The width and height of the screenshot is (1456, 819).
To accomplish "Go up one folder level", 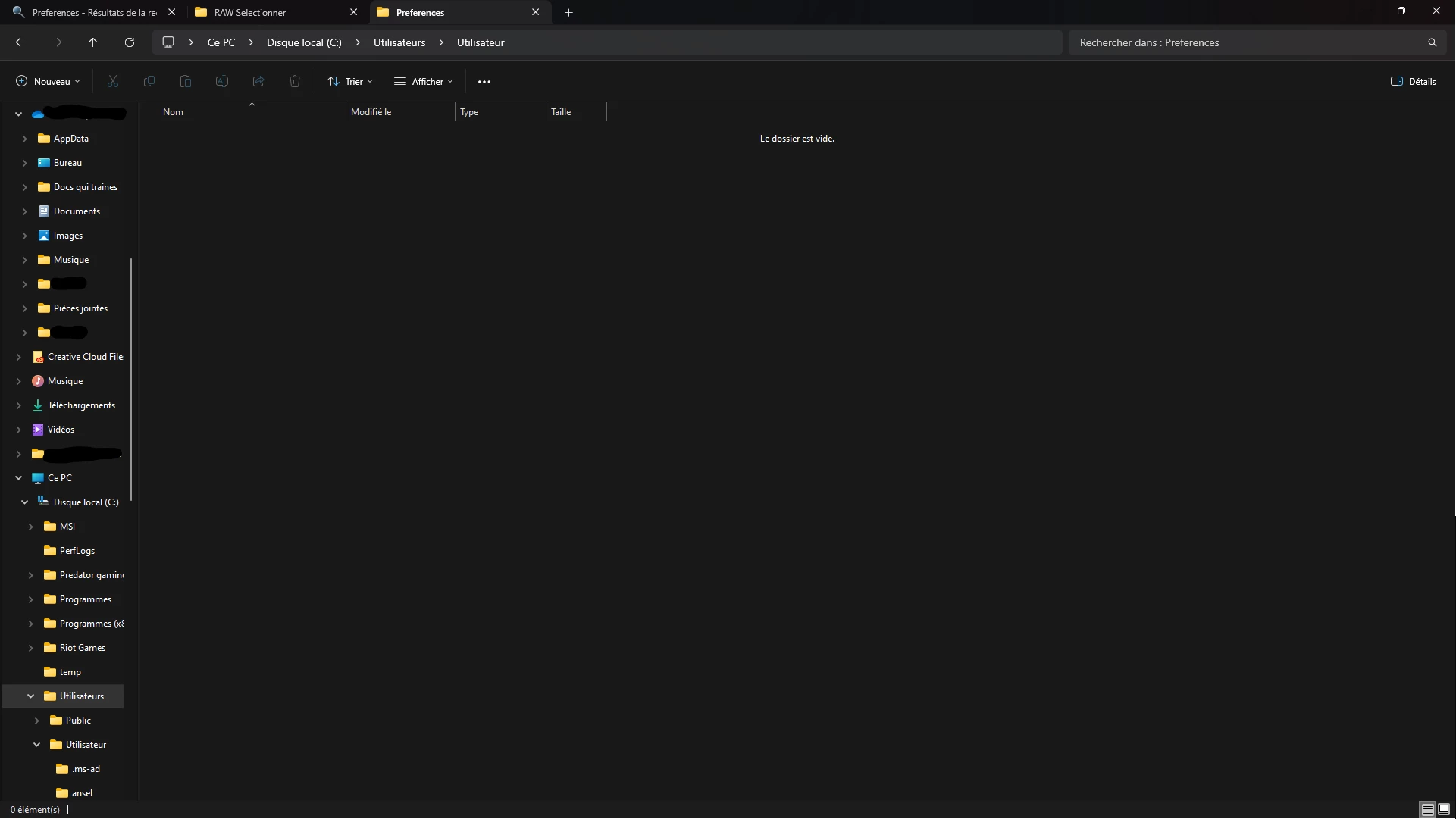I will [x=93, y=42].
